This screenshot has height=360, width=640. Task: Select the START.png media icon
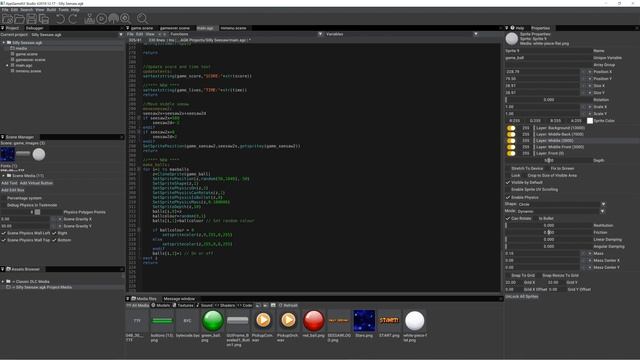(389, 320)
